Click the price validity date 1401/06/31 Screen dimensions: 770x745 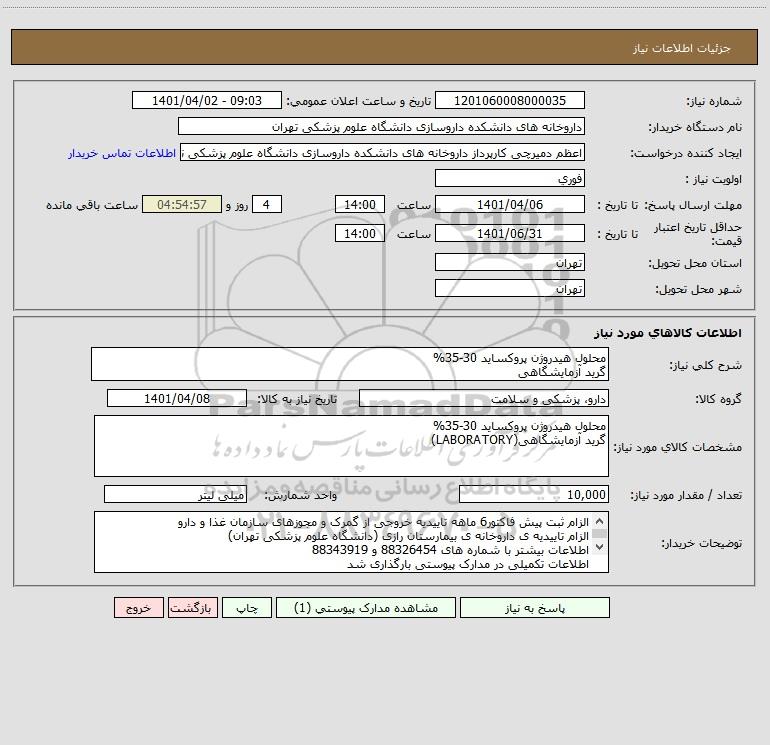point(510,233)
